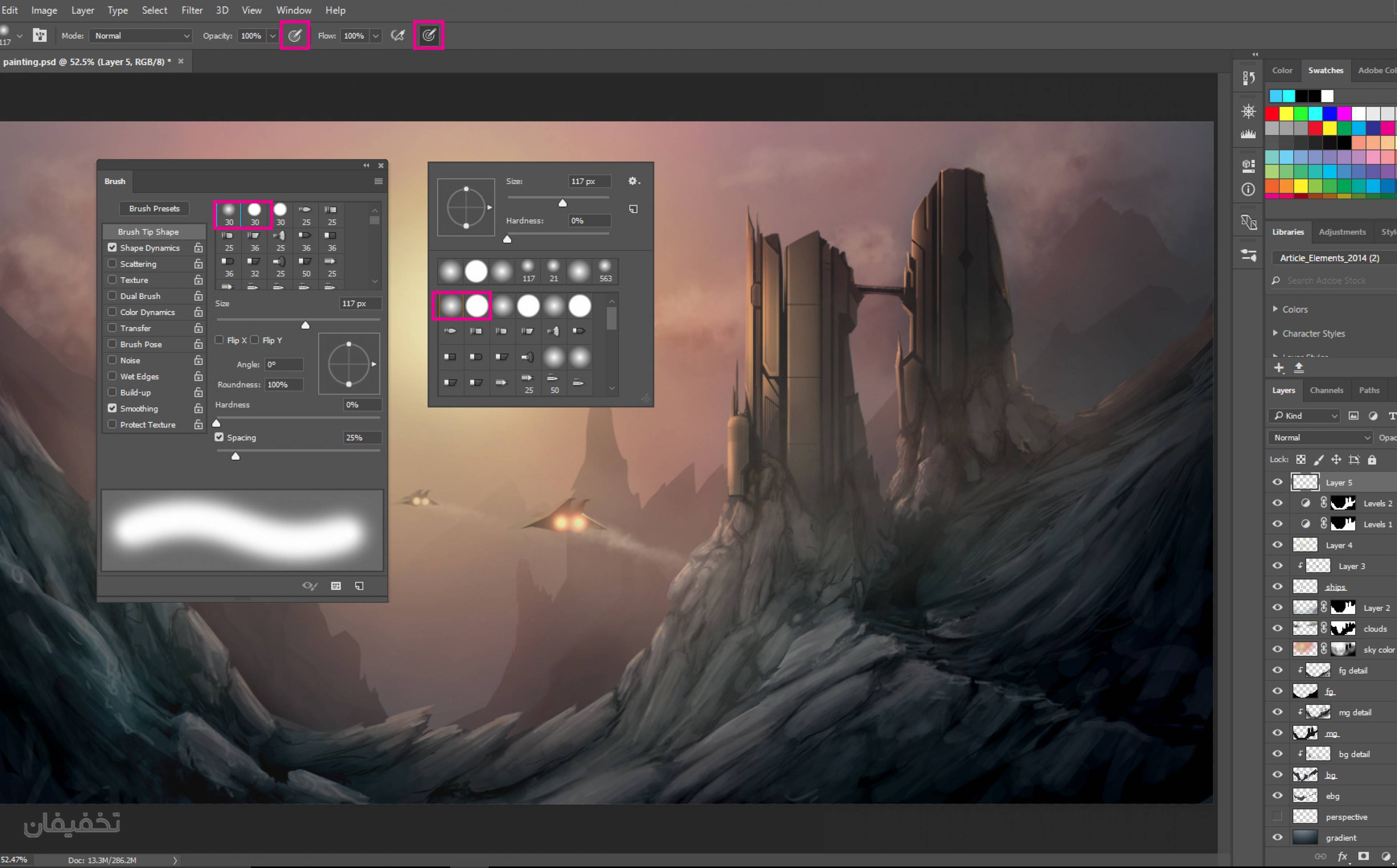The width and height of the screenshot is (1397, 868).
Task: Click the Size slider handle in Brush panel
Action: (x=305, y=325)
